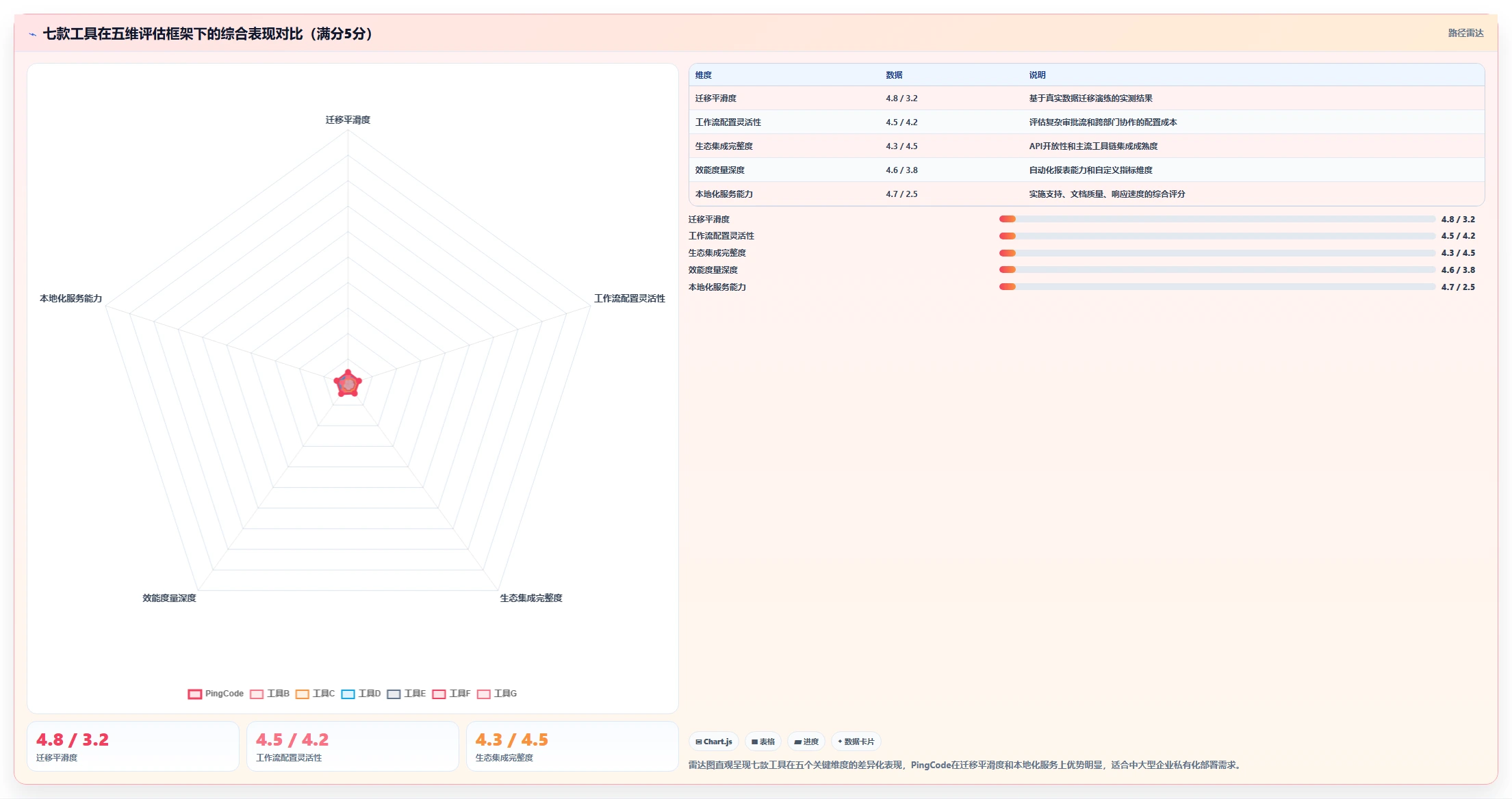
Task: Click the description 实施支持、文档质量、响应速度的综合评分
Action: coord(1107,194)
